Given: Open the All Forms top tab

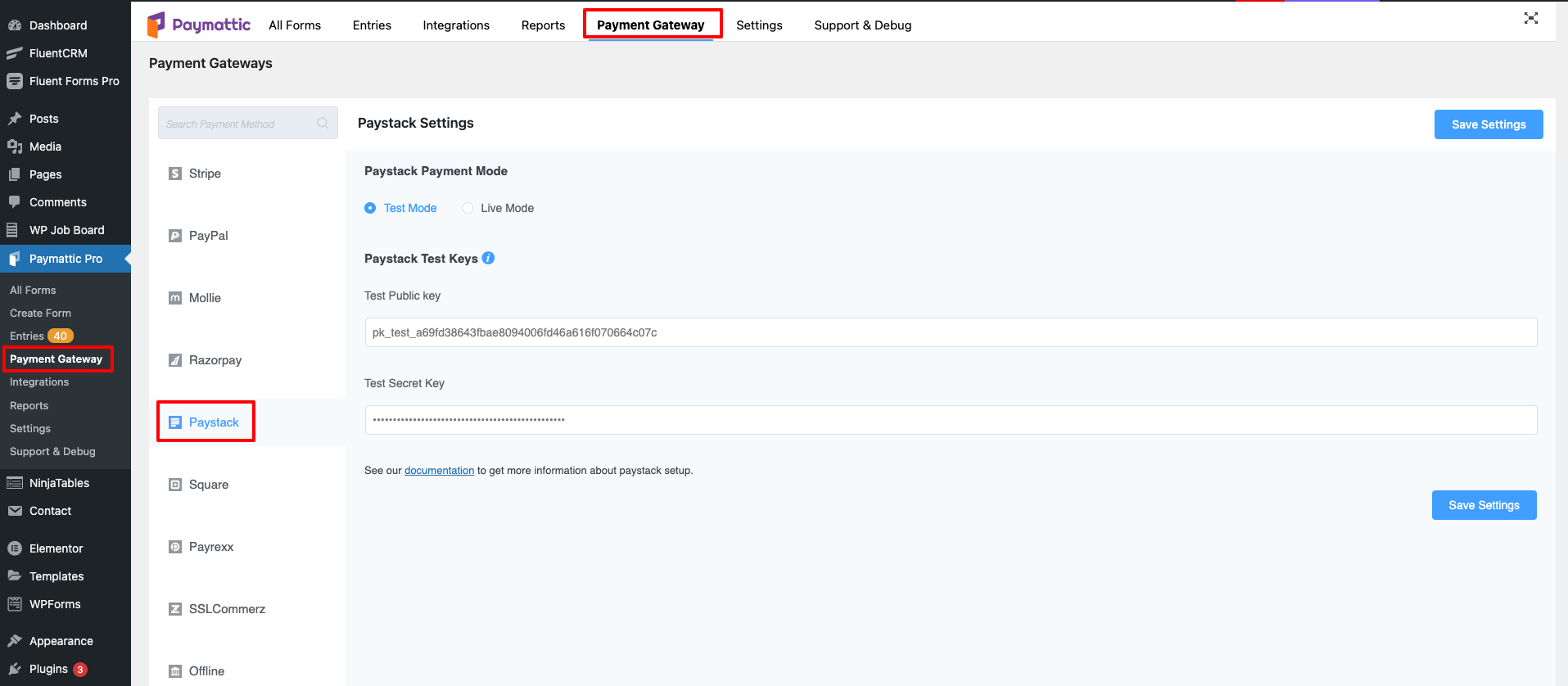Looking at the screenshot, I should tap(295, 25).
